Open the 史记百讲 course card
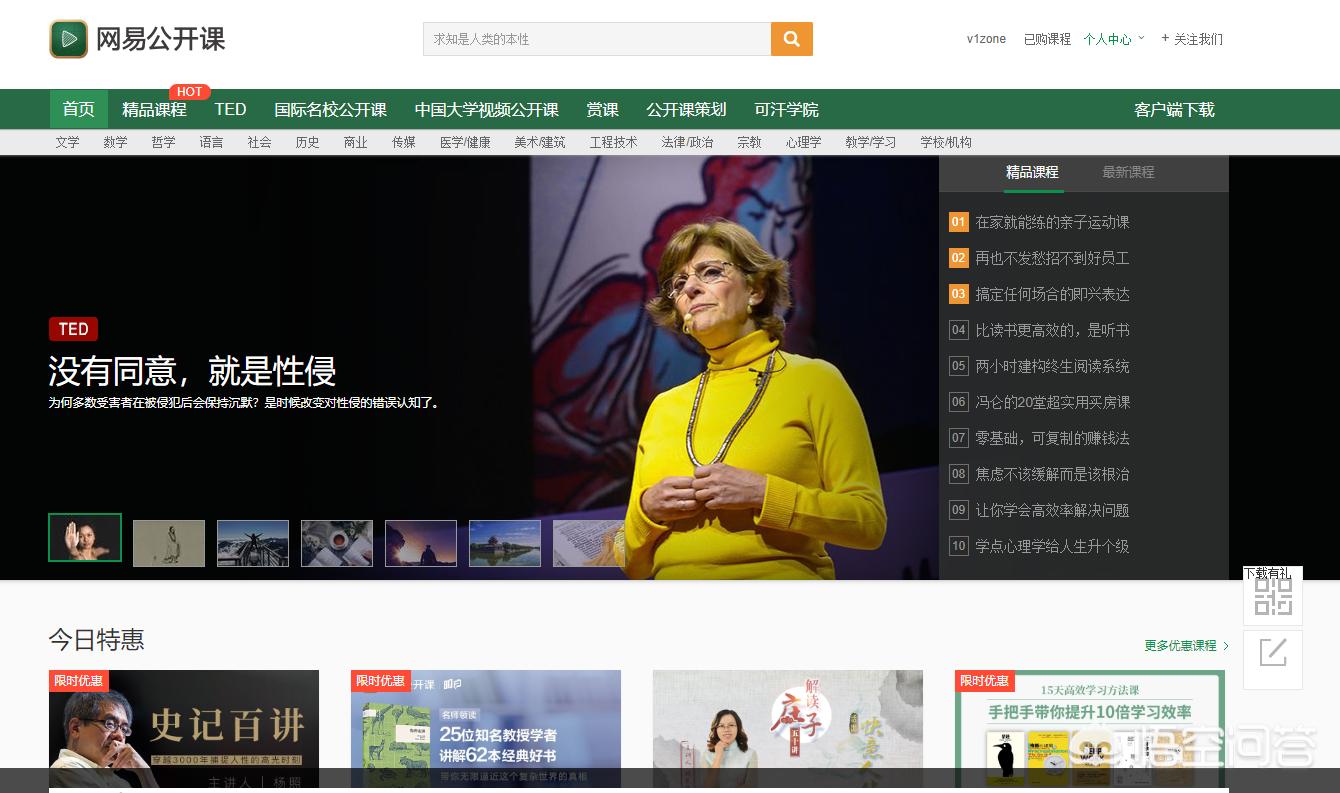Image resolution: width=1340 pixels, height=793 pixels. click(x=184, y=730)
